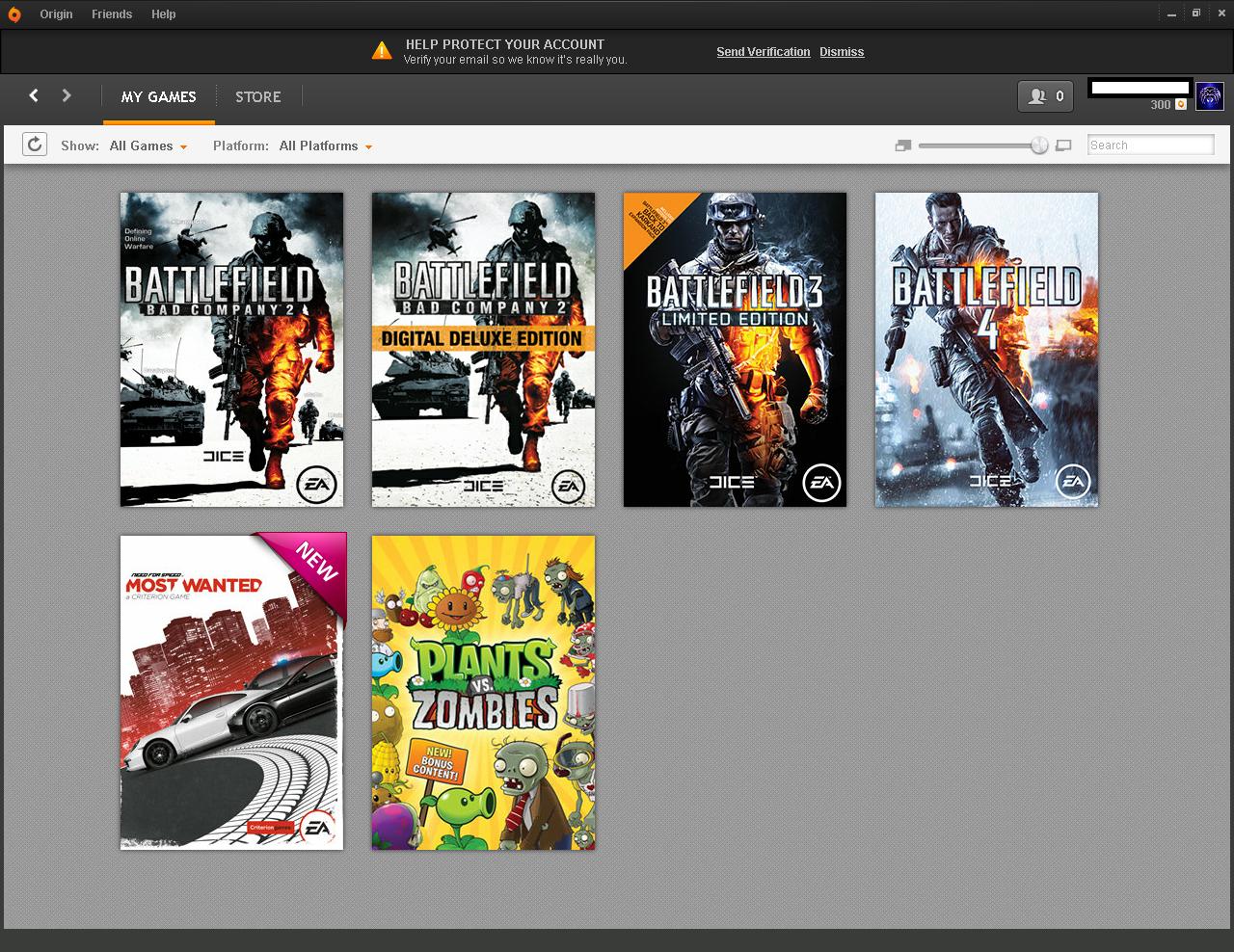This screenshot has height=952, width=1234.
Task: Expand the Show All Games dropdown
Action: pyautogui.click(x=148, y=146)
